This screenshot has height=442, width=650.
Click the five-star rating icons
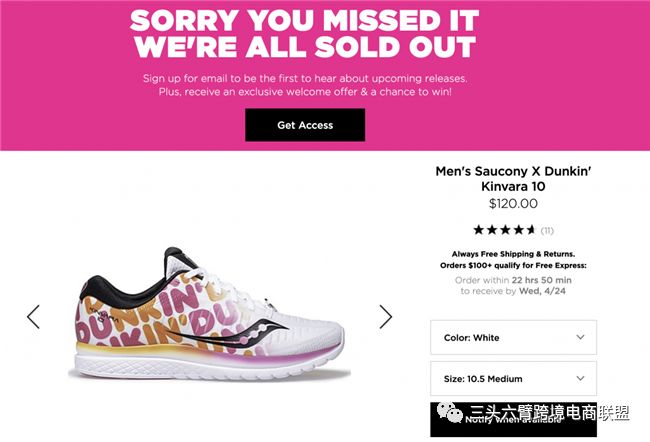click(x=504, y=230)
